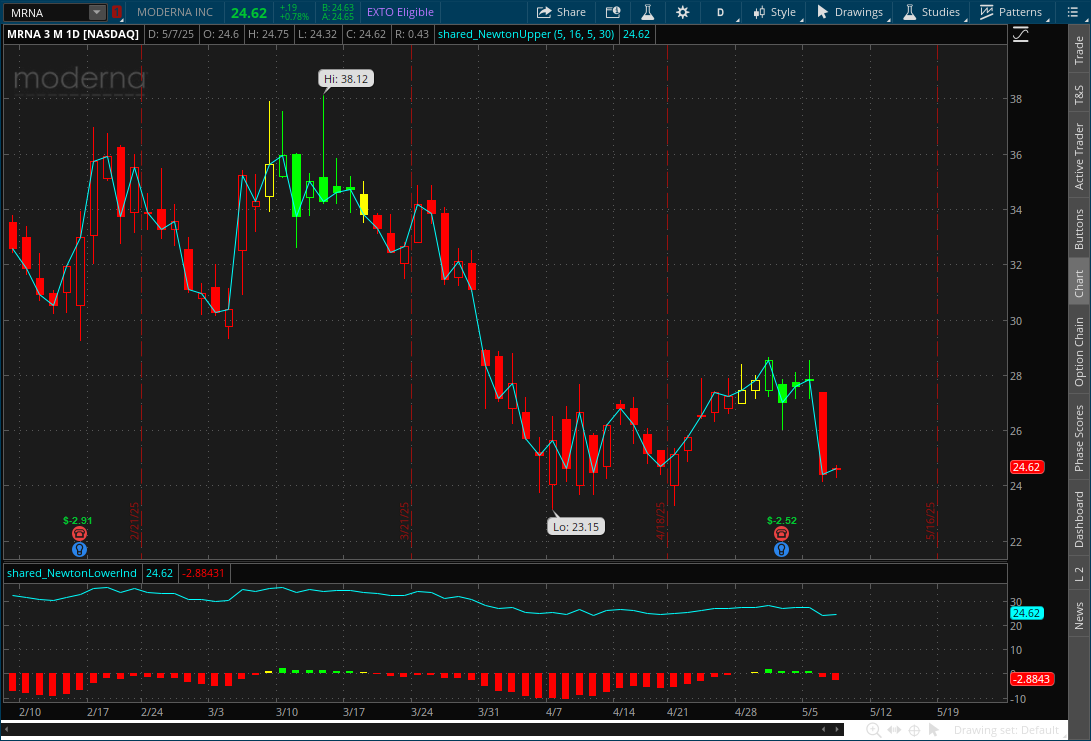Click the 4/18/25 expiration date marker
The width and height of the screenshot is (1091, 741).
coord(661,521)
